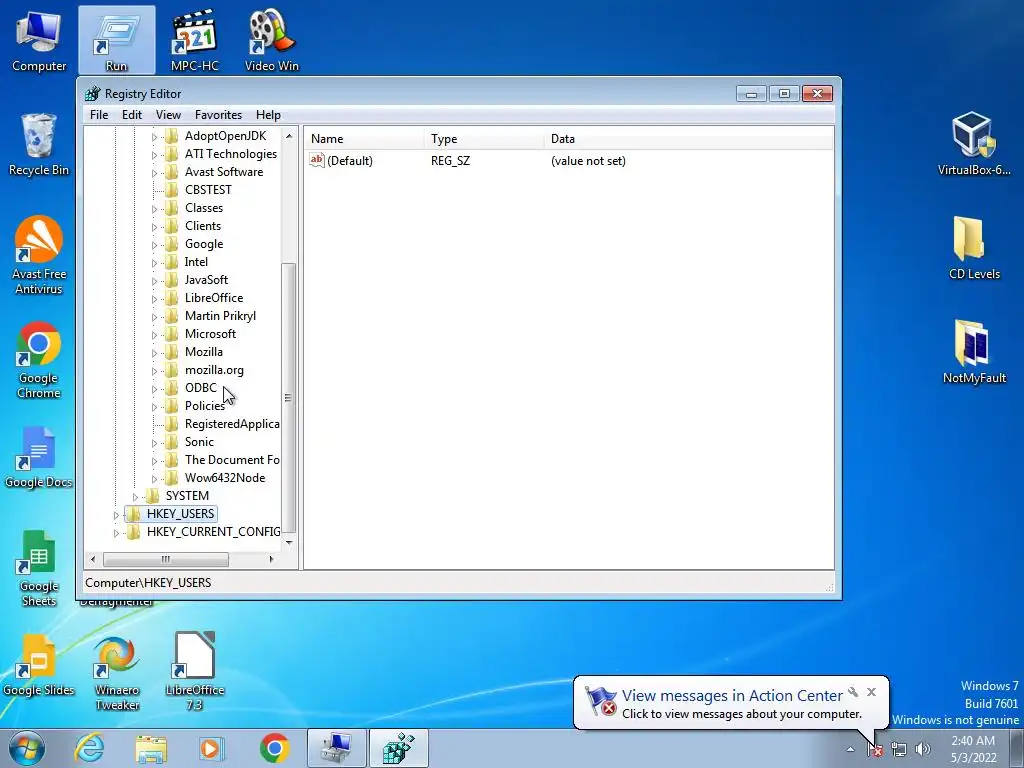This screenshot has width=1024, height=768.
Task: Click View messages in Action Center link
Action: (x=732, y=696)
